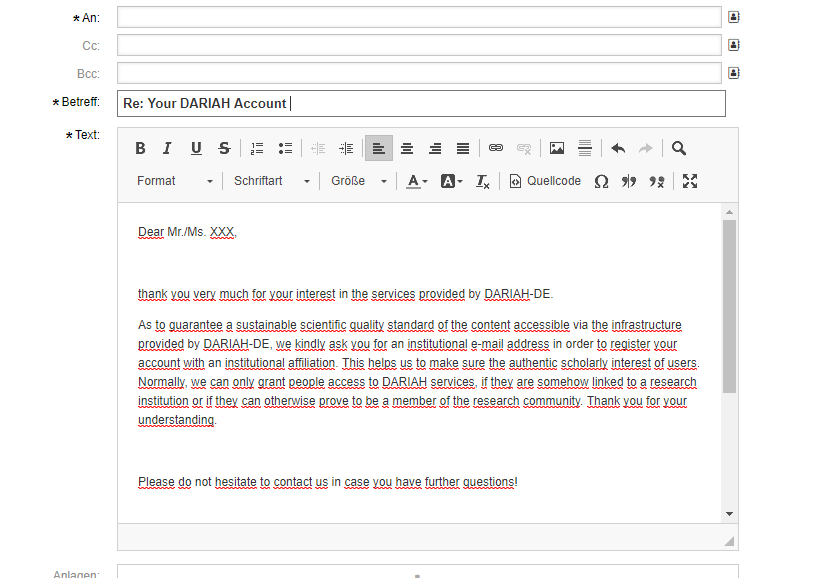This screenshot has height=578, width=833.
Task: Apply italic formatting to text
Action: 168,148
